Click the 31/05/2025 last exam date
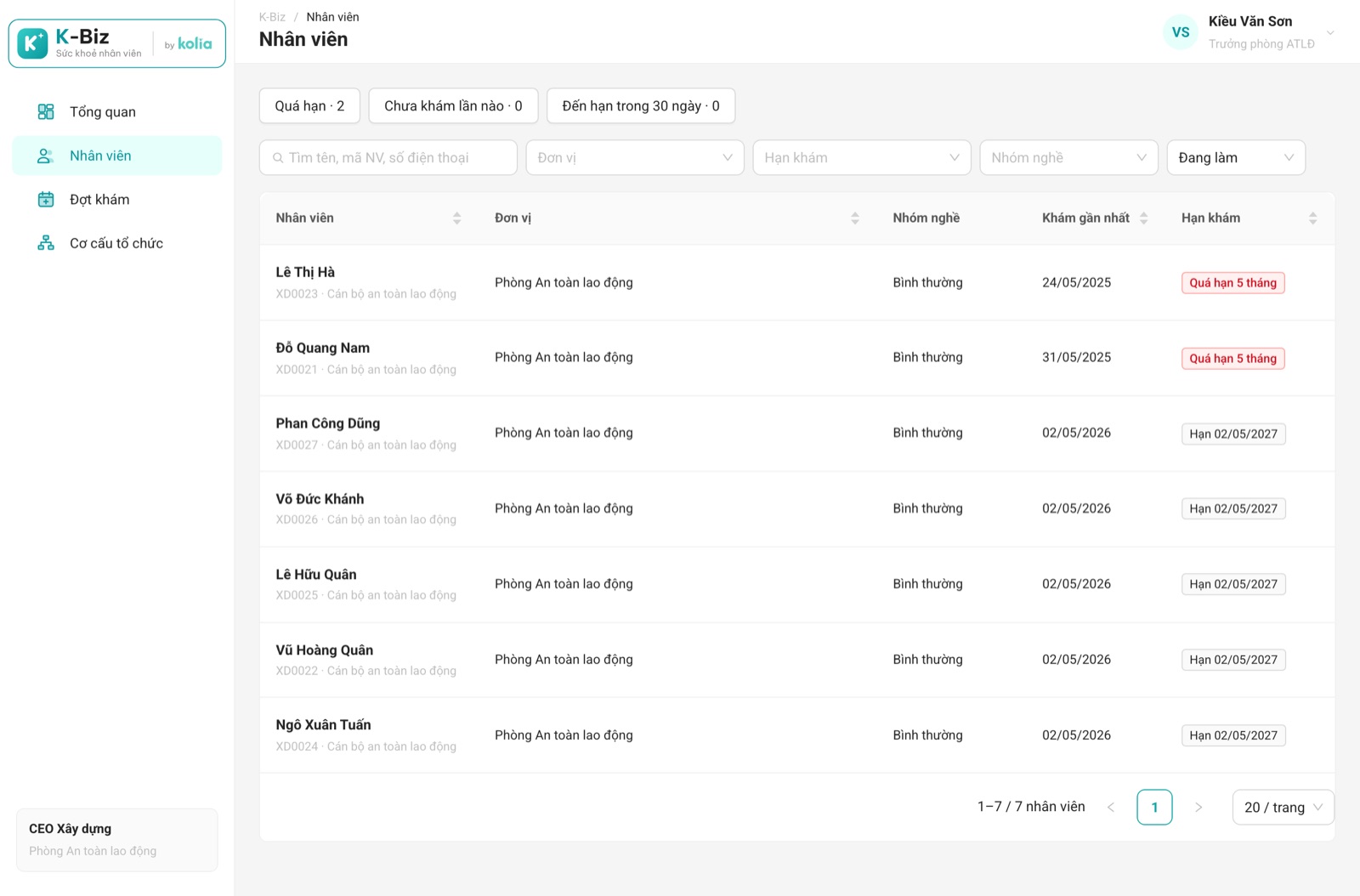The width and height of the screenshot is (1360, 896). tap(1076, 358)
